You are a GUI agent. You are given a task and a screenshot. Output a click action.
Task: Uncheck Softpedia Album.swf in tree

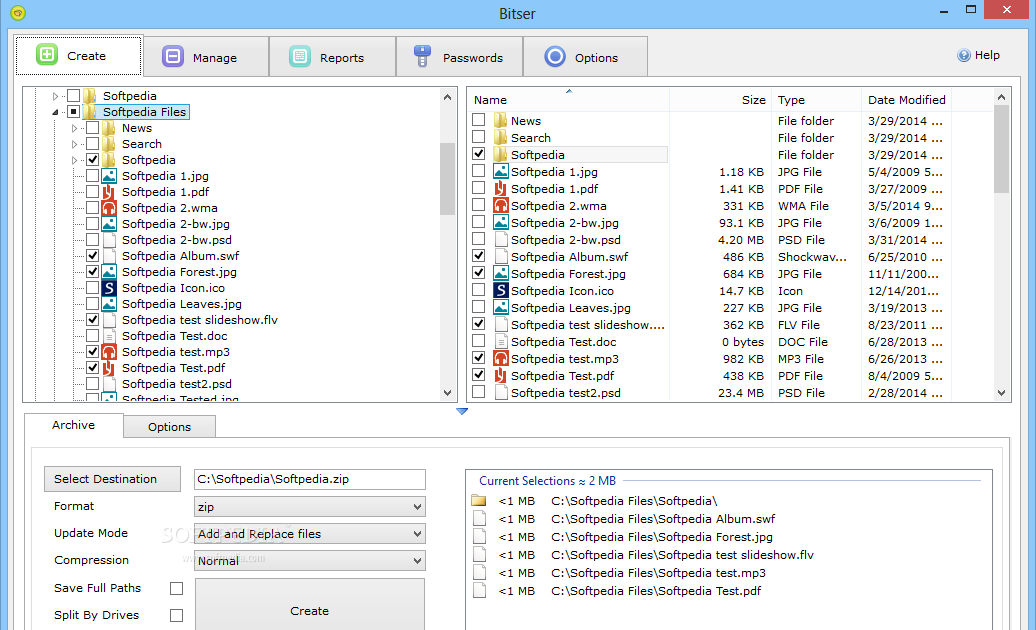pos(92,256)
